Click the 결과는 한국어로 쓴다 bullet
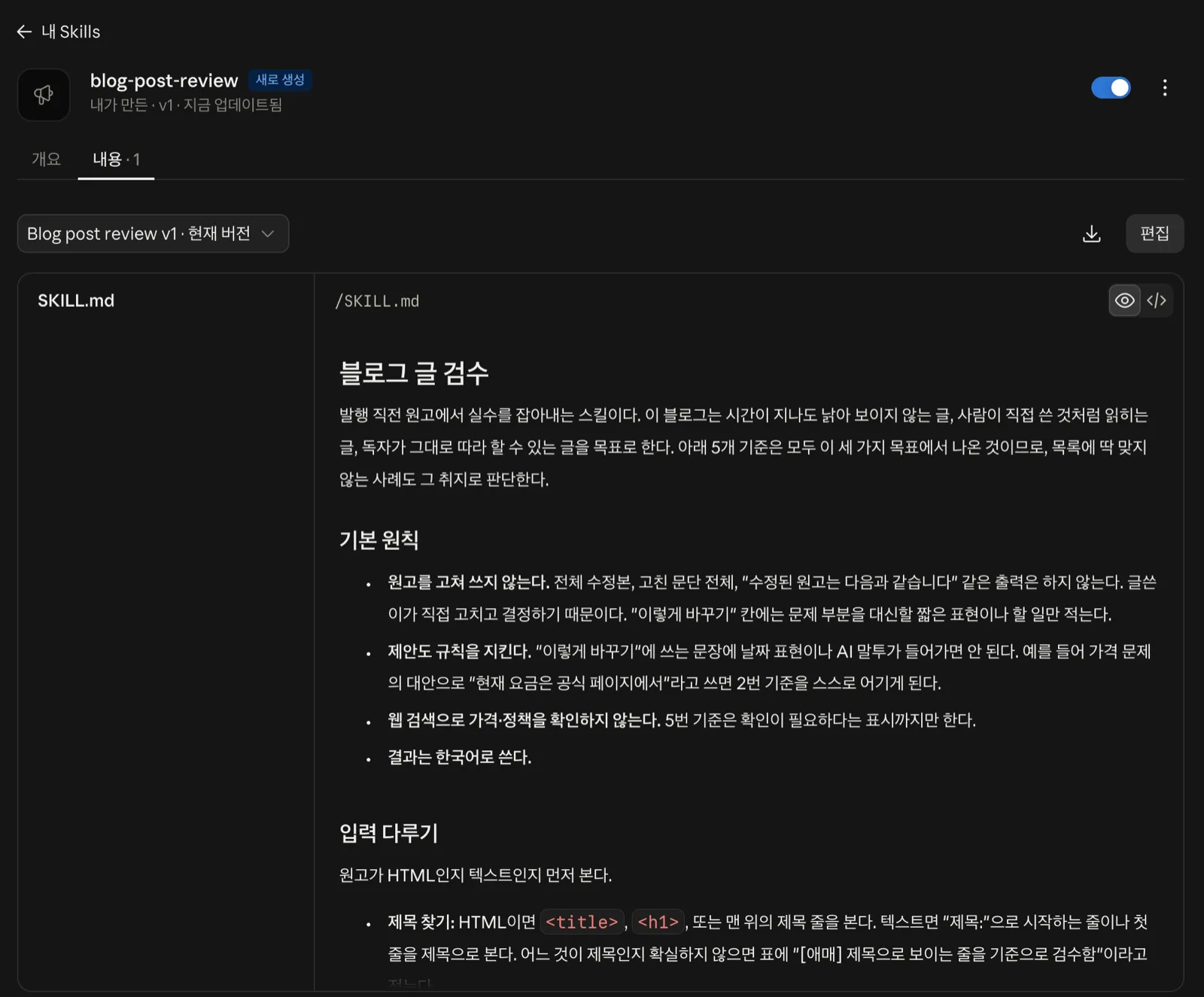Viewport: 1204px width, 997px height. coord(459,757)
